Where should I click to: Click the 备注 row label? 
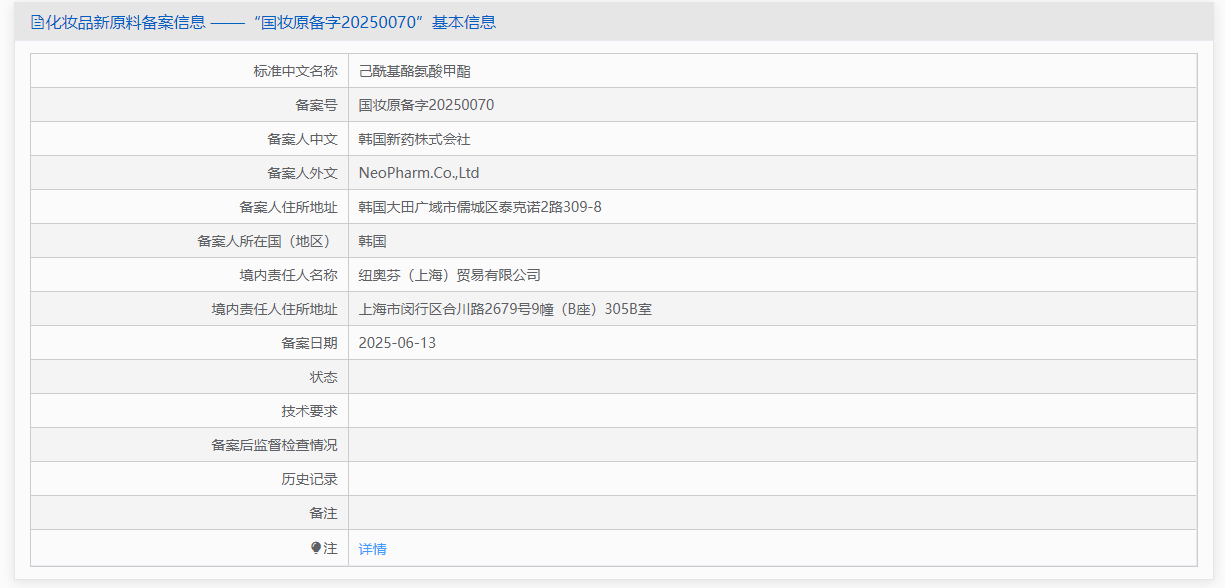coord(329,513)
